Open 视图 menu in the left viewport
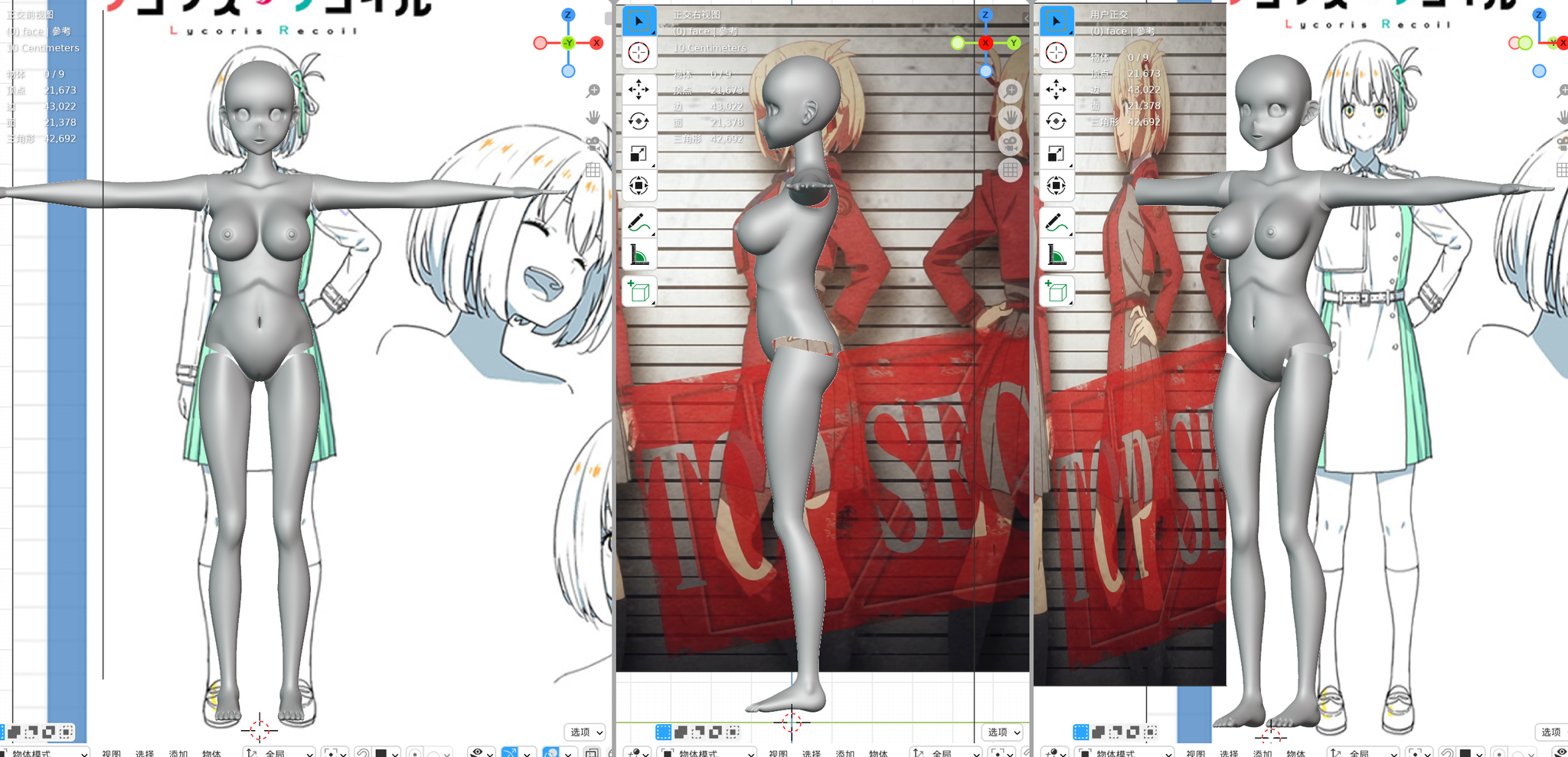Image resolution: width=1568 pixels, height=757 pixels. (111, 753)
